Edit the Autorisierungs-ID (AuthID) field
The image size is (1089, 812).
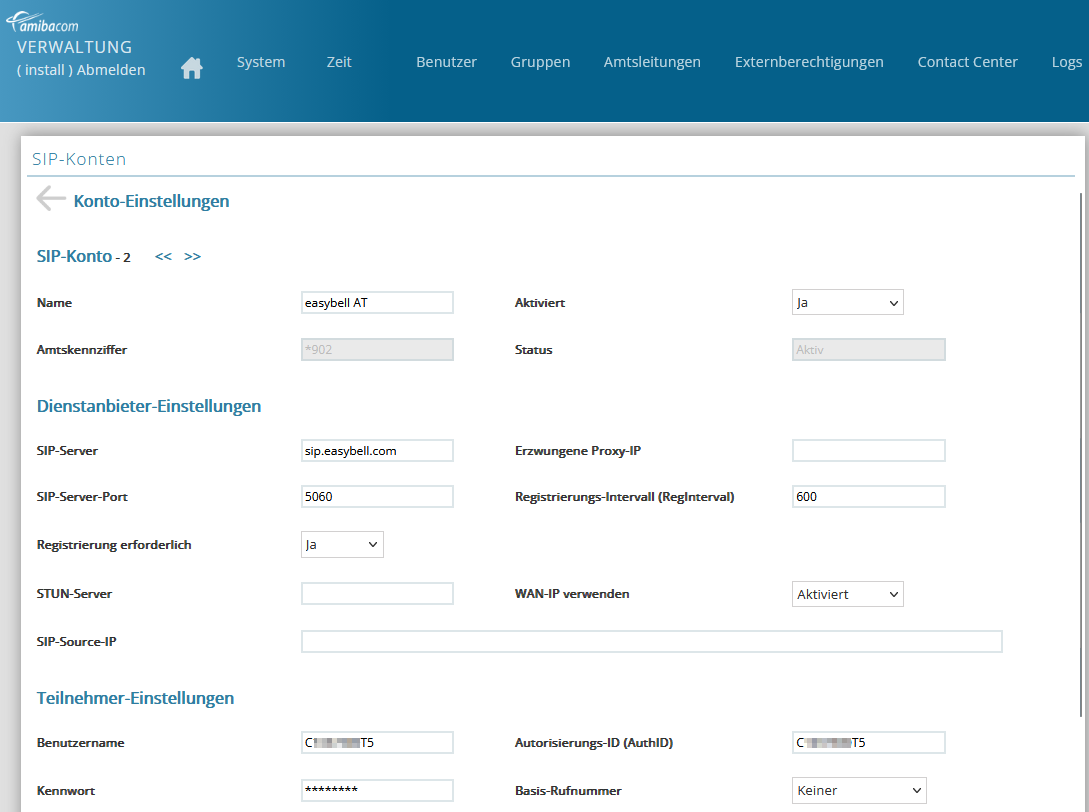pos(868,743)
